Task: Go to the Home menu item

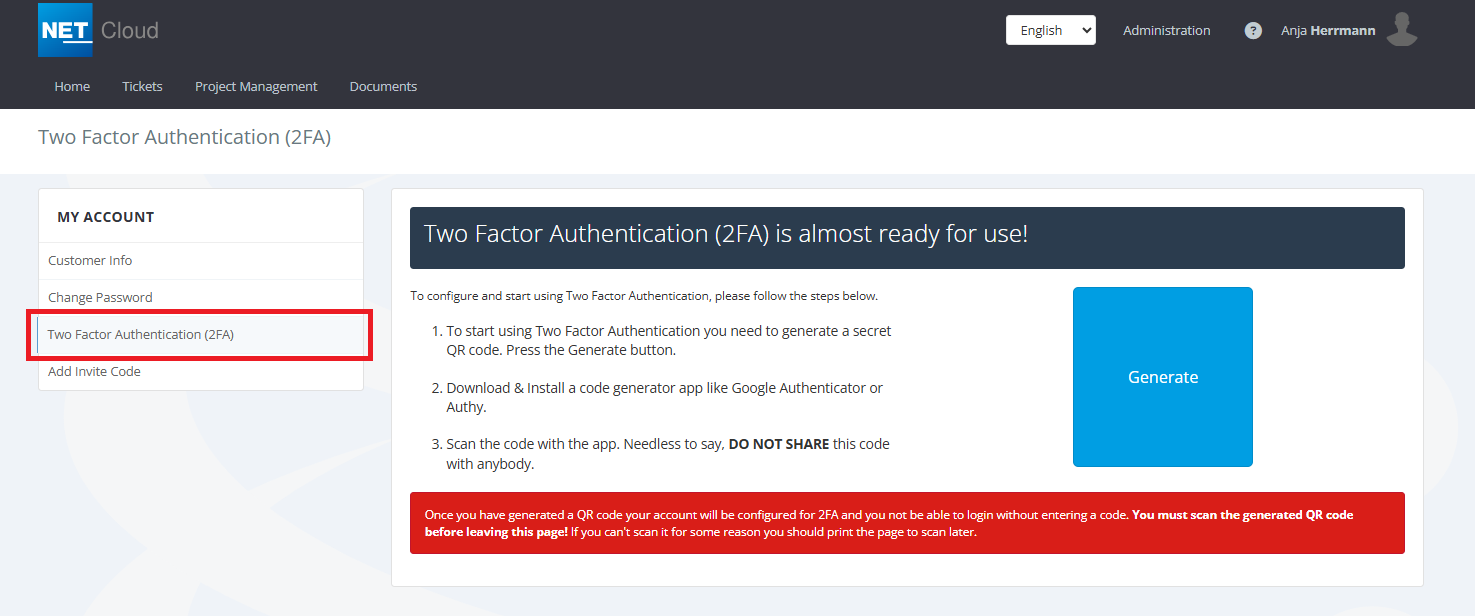Action: tap(72, 87)
